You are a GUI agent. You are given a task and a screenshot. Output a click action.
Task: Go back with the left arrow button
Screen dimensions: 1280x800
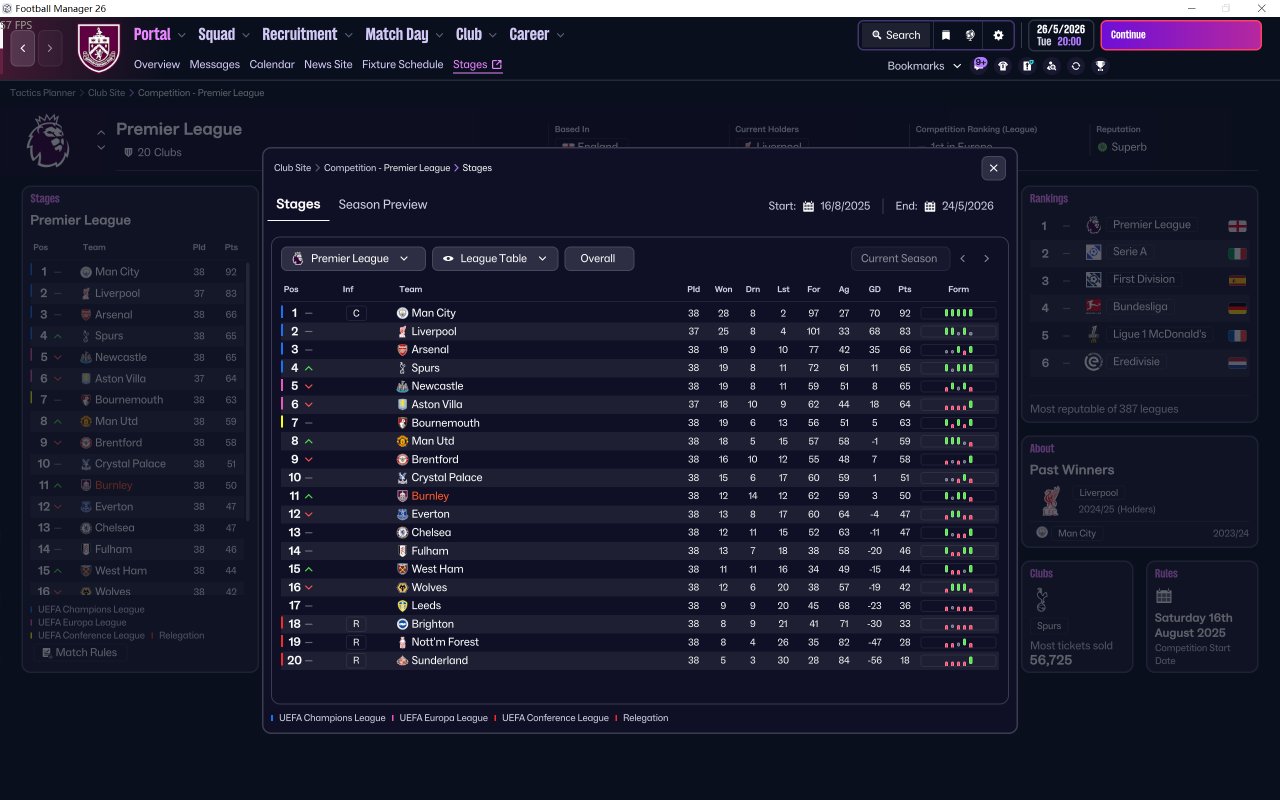pos(23,47)
